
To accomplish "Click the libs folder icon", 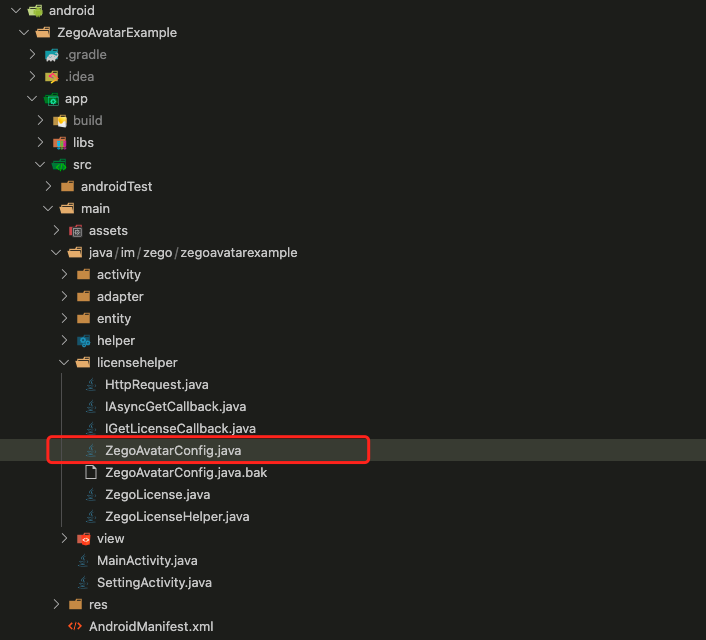I will pyautogui.click(x=59, y=143).
